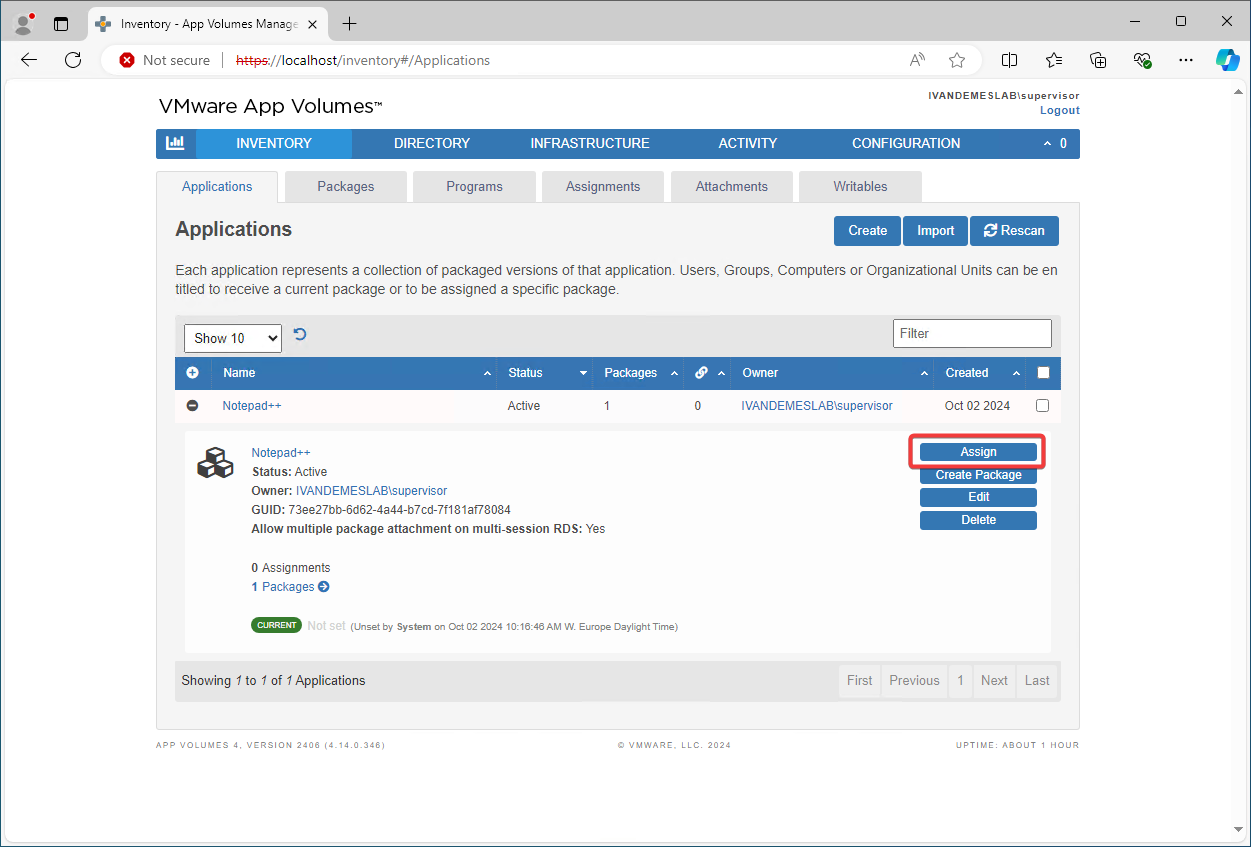The width and height of the screenshot is (1251, 847).
Task: Click the Not secure warning icon
Action: [127, 60]
